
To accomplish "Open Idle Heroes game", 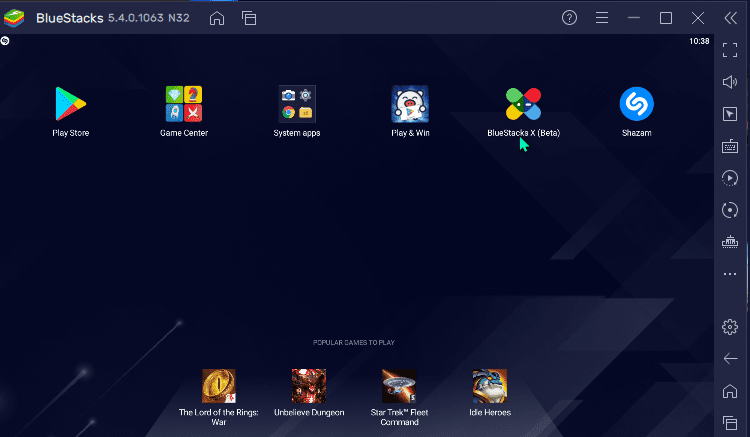I will pyautogui.click(x=490, y=386).
